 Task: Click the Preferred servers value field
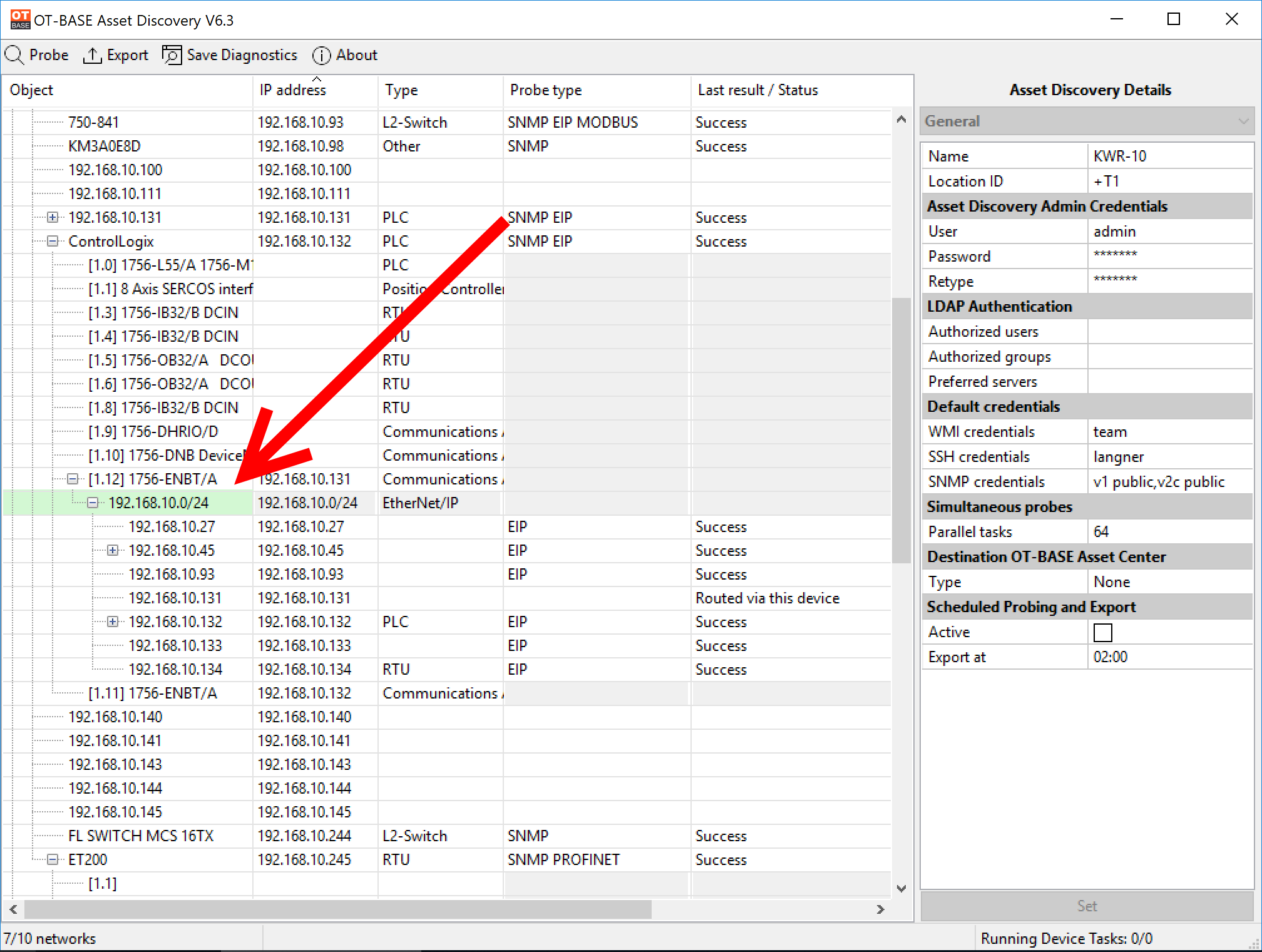[1170, 381]
